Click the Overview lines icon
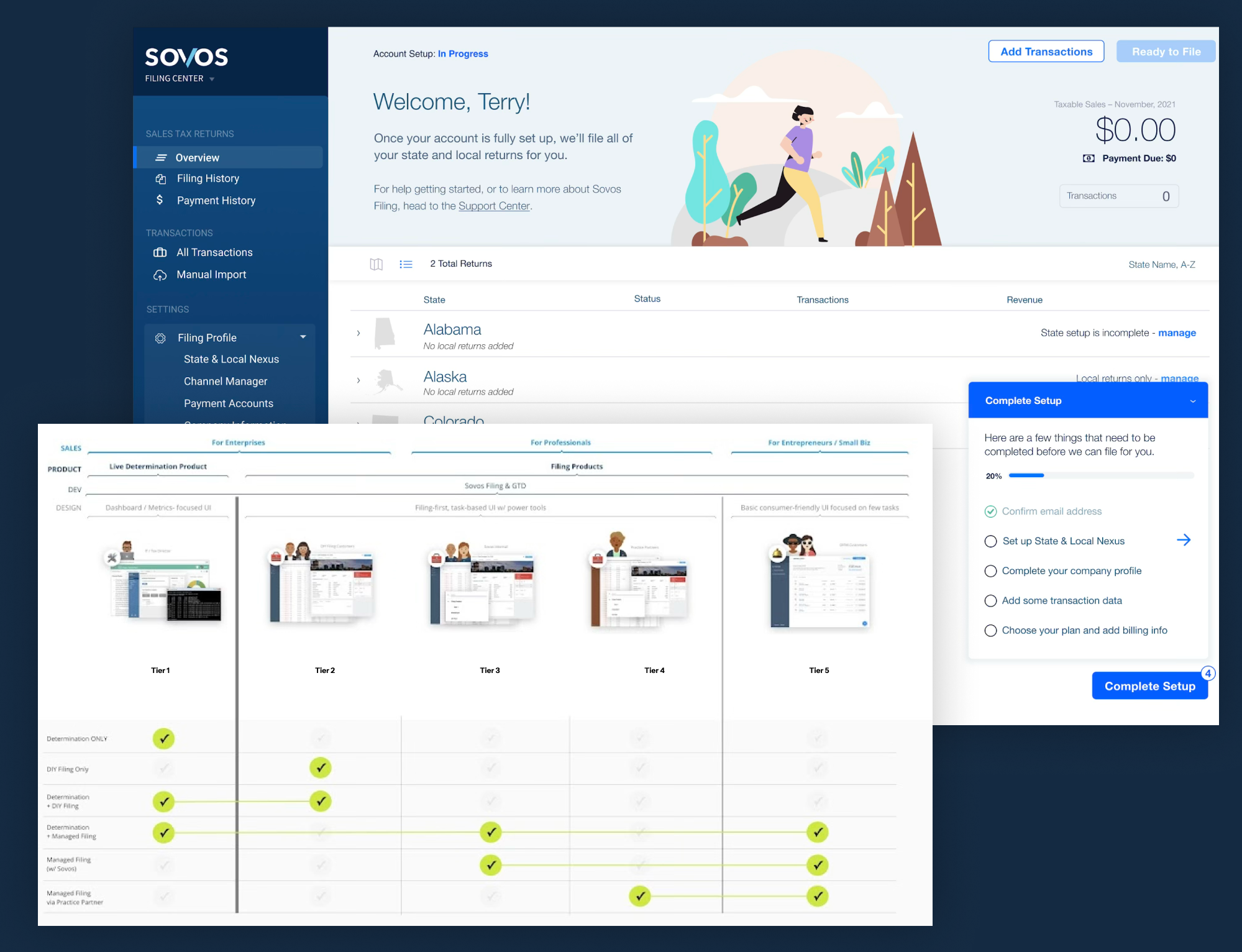Screen dimensions: 1242x952 [x=161, y=158]
